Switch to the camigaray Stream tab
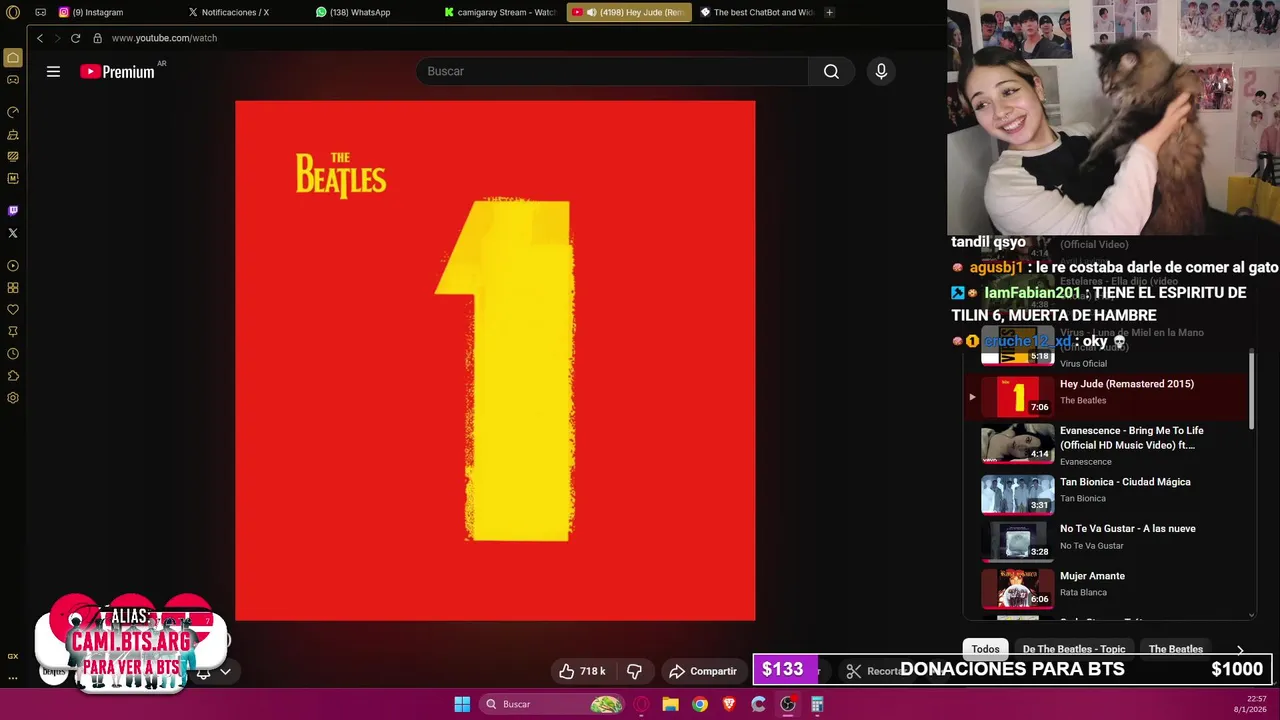Viewport: 1280px width, 720px height. 500,12
